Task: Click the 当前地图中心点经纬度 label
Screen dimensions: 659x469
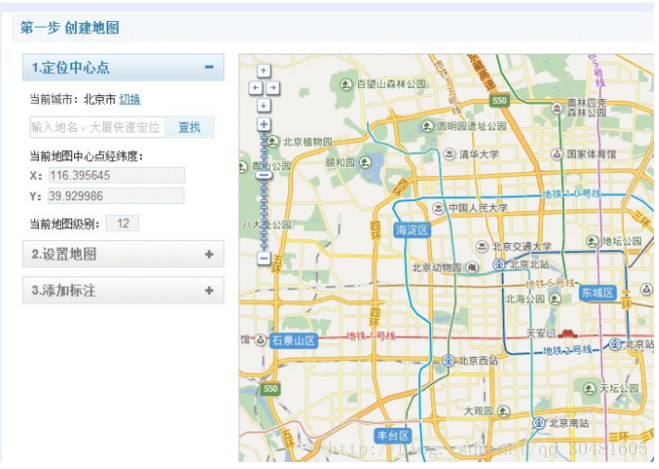Action: point(86,157)
